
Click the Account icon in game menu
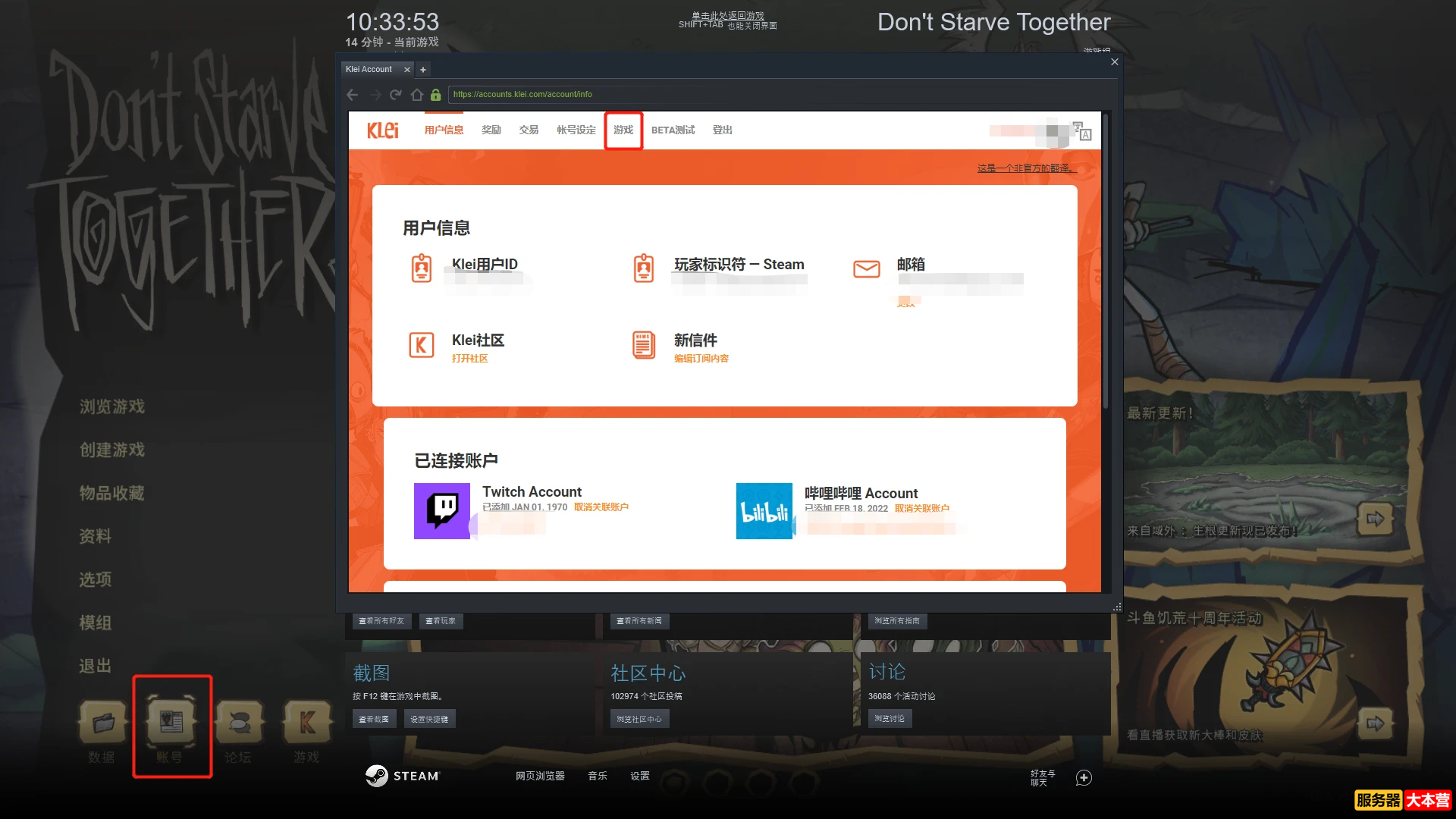pyautogui.click(x=171, y=723)
